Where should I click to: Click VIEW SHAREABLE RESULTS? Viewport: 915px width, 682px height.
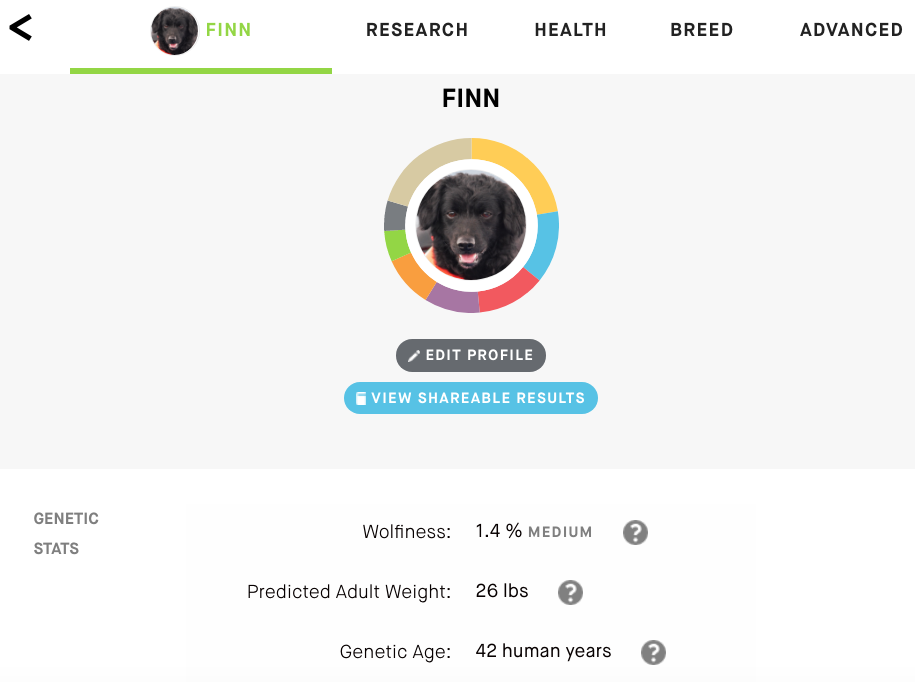470,397
